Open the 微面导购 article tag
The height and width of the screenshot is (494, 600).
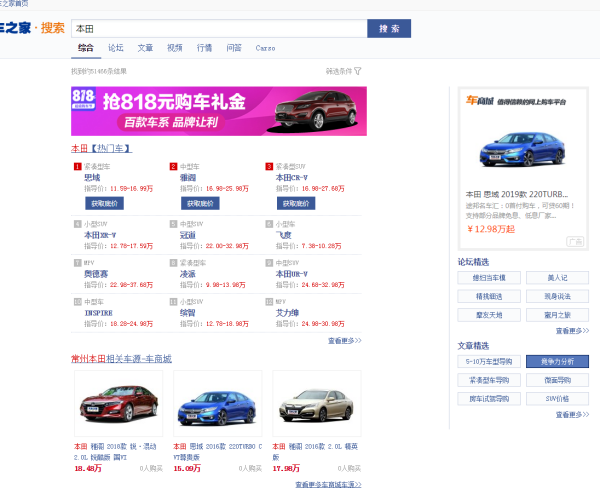[558, 380]
